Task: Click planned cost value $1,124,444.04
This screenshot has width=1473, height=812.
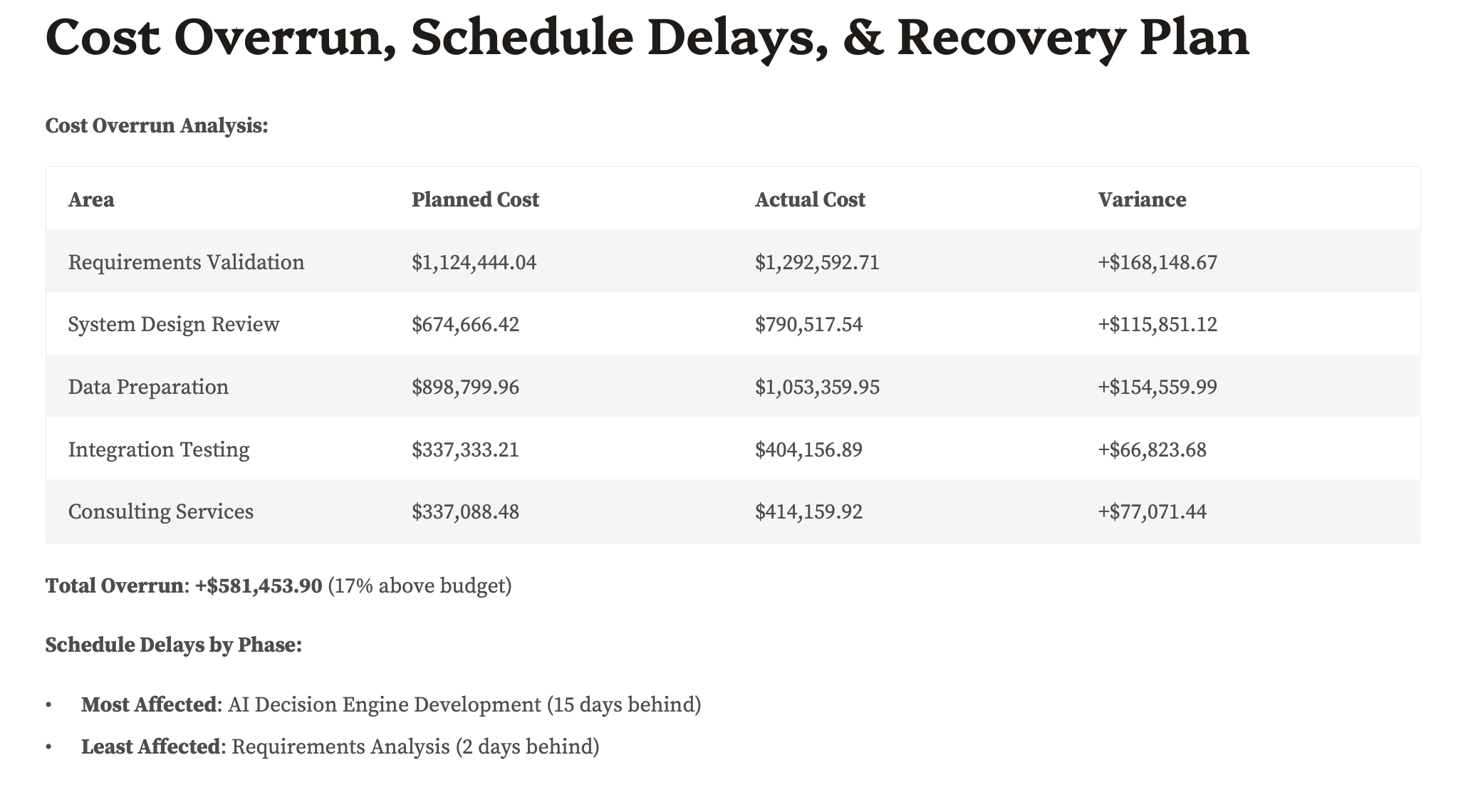Action: click(x=474, y=262)
